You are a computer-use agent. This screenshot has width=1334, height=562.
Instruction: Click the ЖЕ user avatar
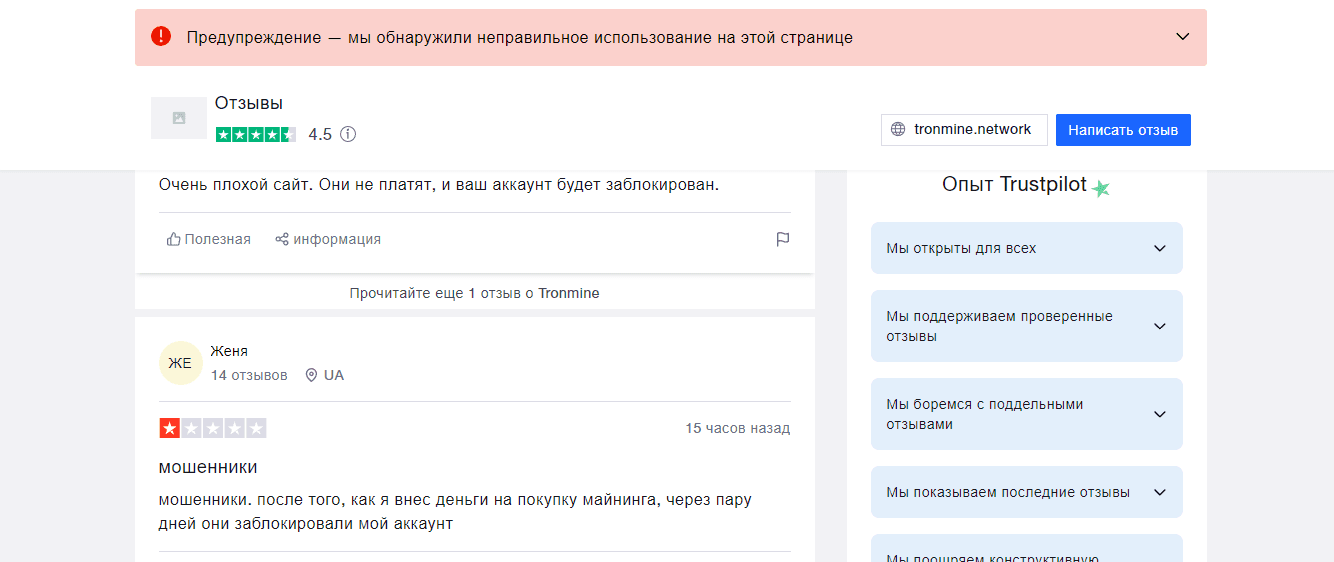point(180,363)
